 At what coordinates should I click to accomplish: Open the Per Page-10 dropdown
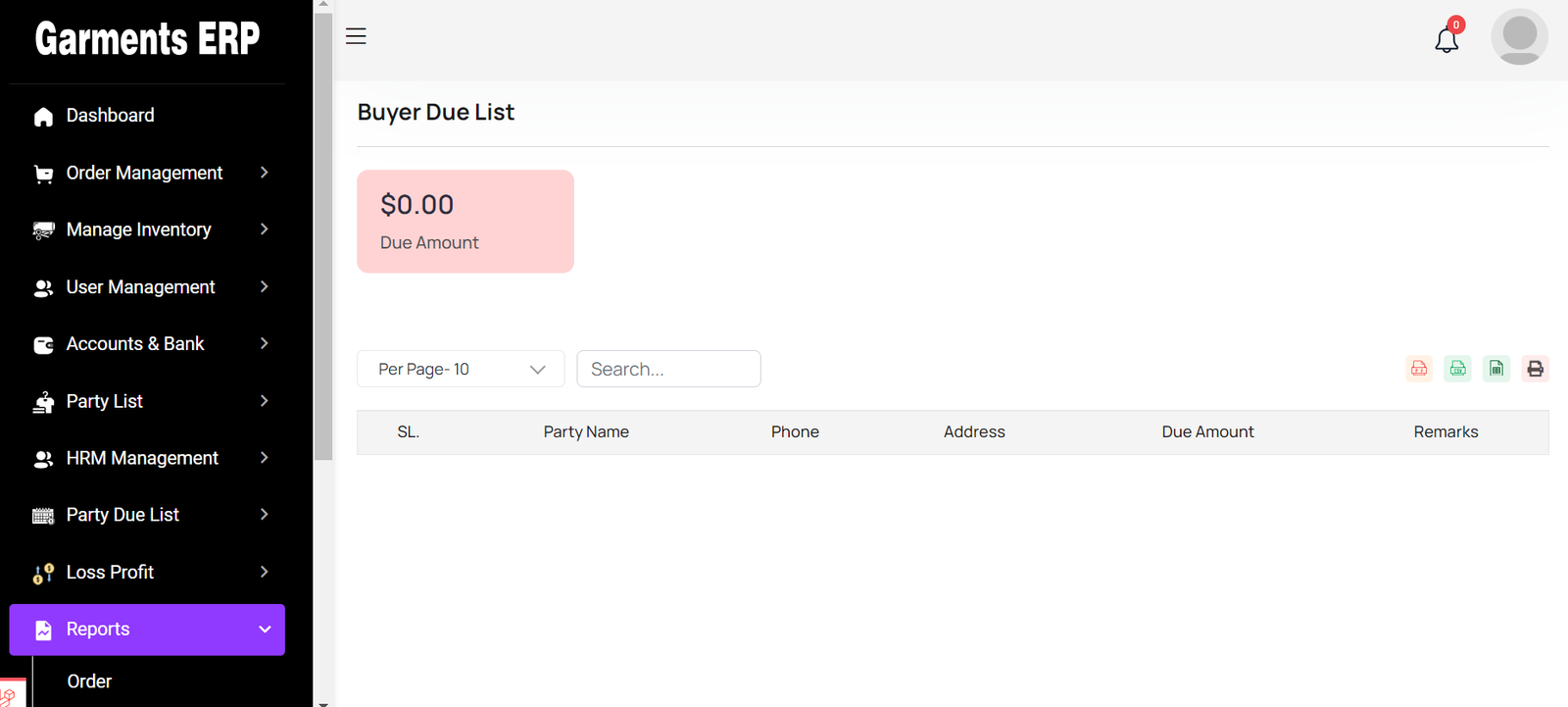461,369
